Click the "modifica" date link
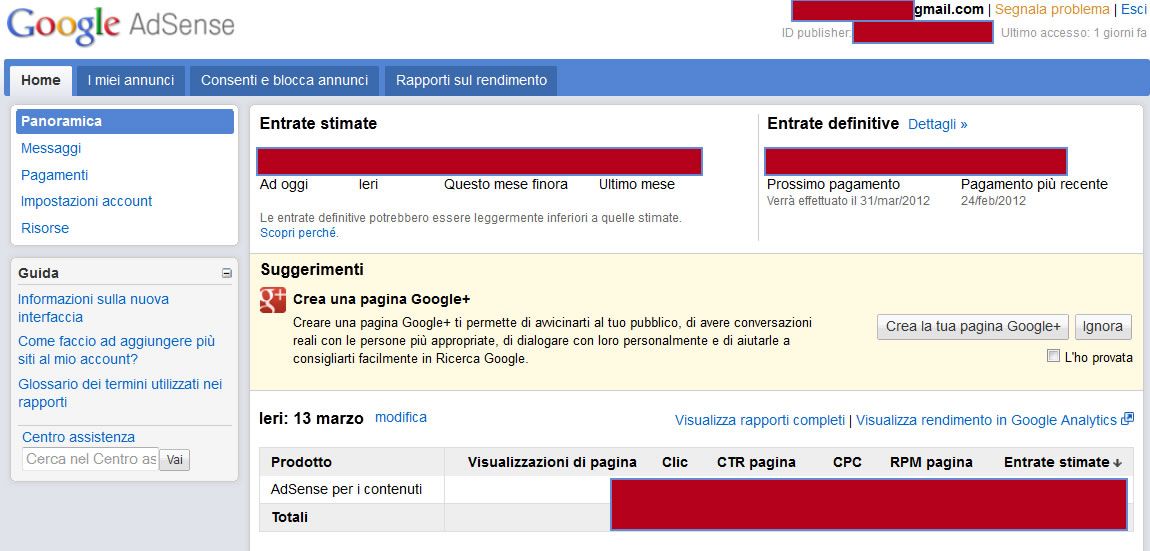The height and width of the screenshot is (551, 1150). tap(400, 417)
